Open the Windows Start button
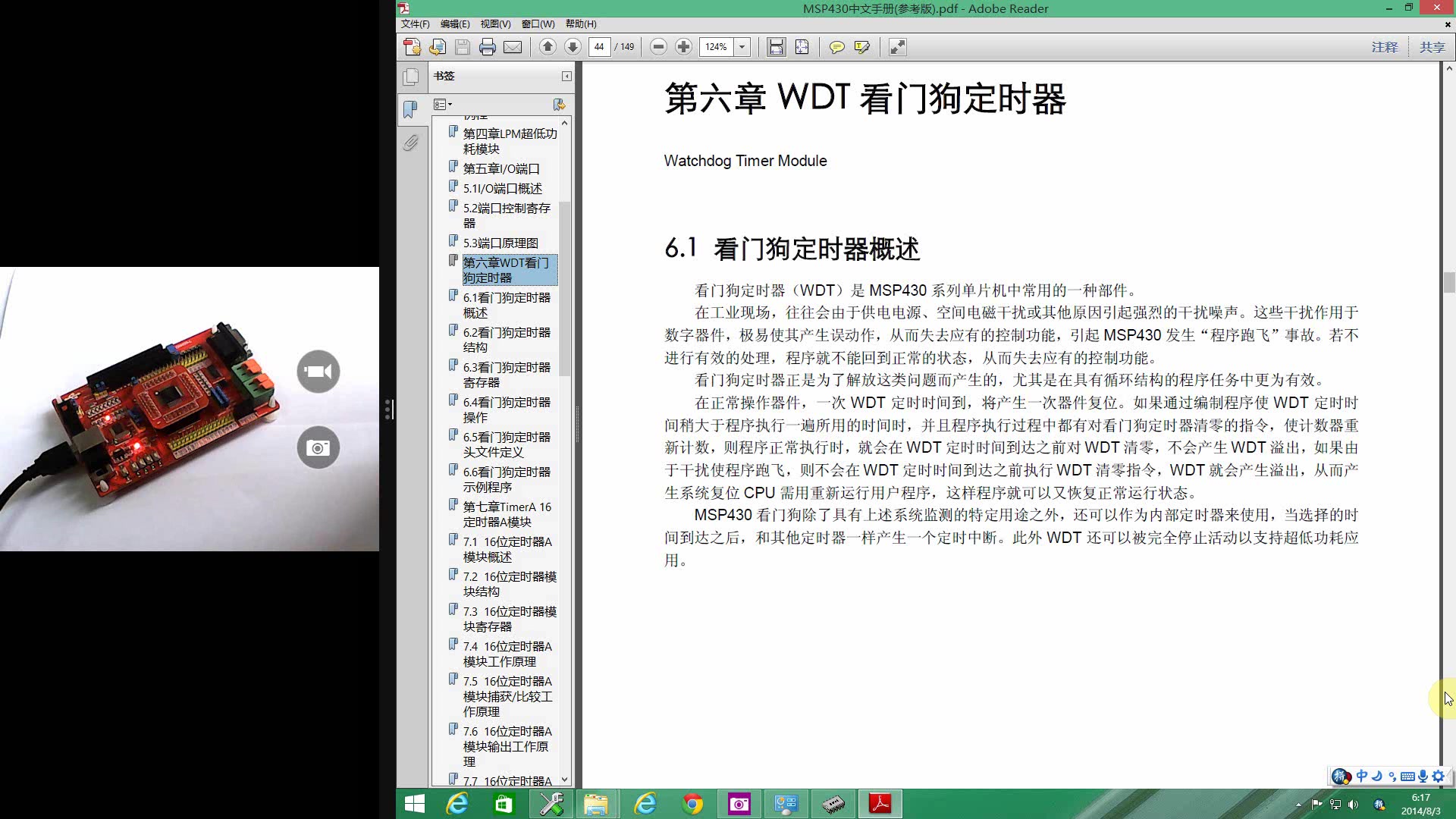This screenshot has height=819, width=1456. (x=415, y=804)
